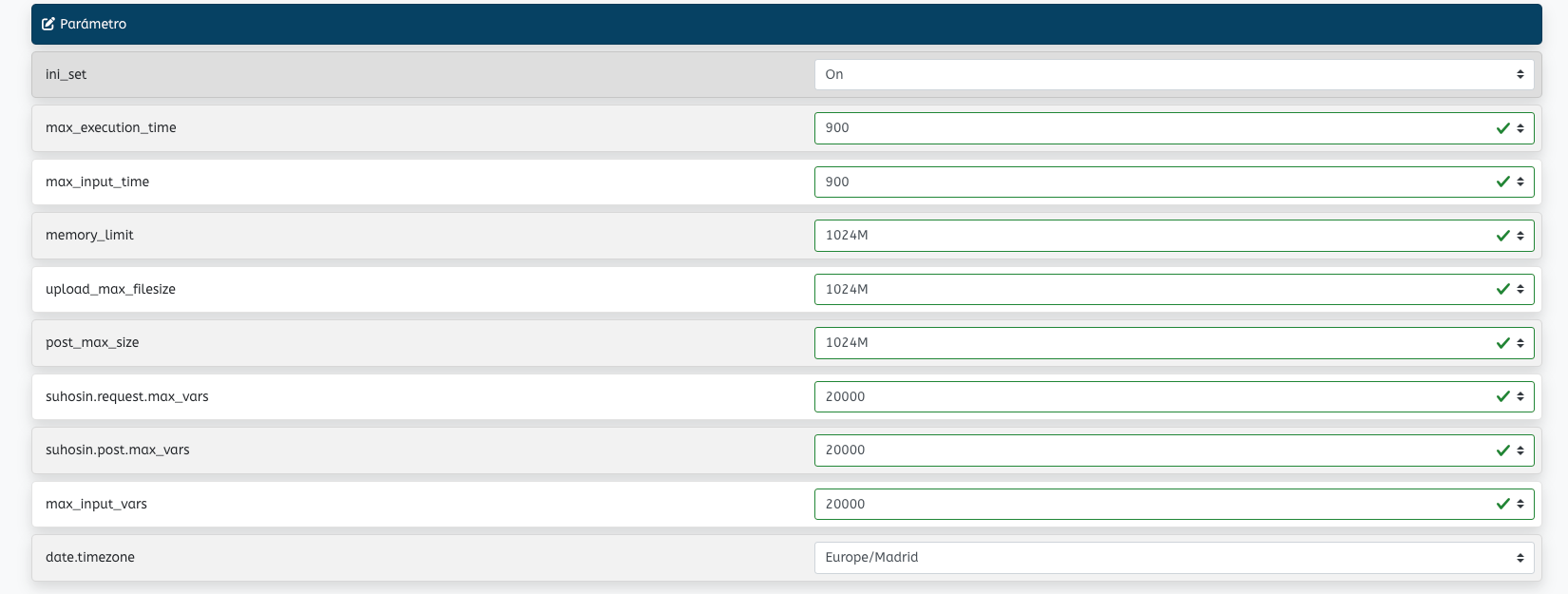Open the max_input_time 900 dropdown
The height and width of the screenshot is (594, 1568).
[1174, 182]
